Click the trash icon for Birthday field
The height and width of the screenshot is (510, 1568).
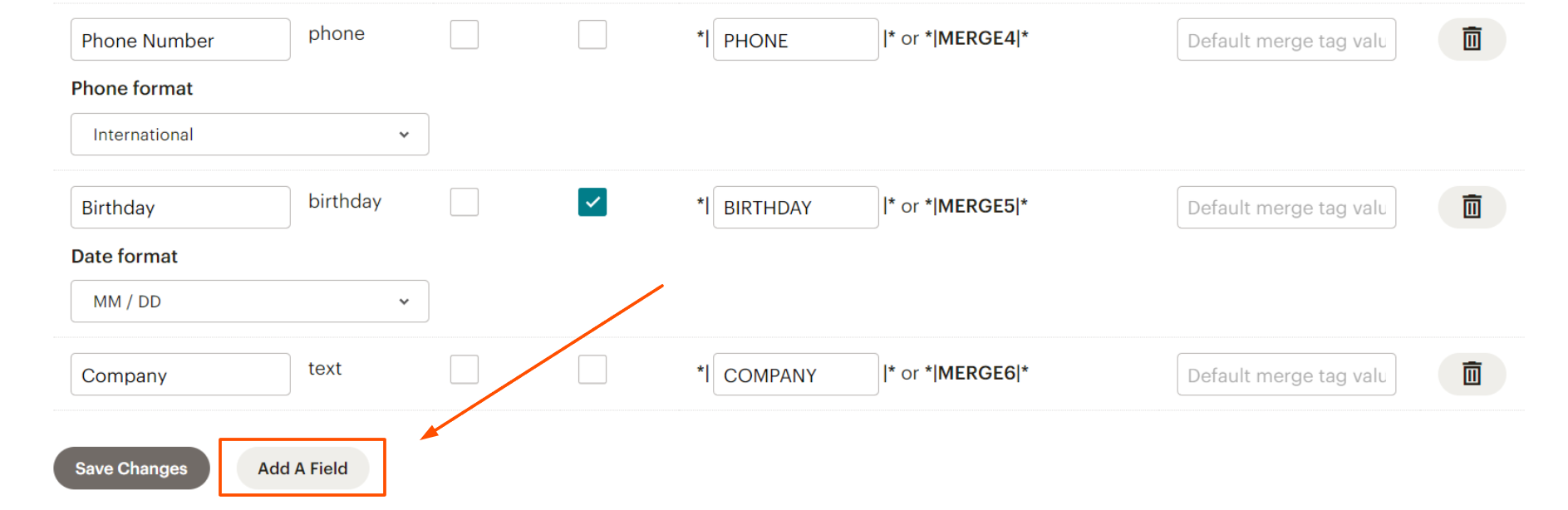coord(1471,207)
